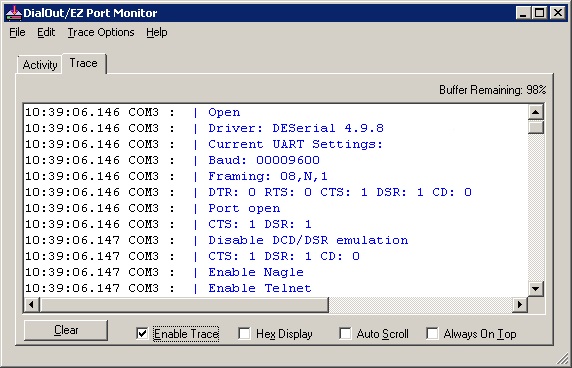Open the Trace Options menu

(x=101, y=32)
